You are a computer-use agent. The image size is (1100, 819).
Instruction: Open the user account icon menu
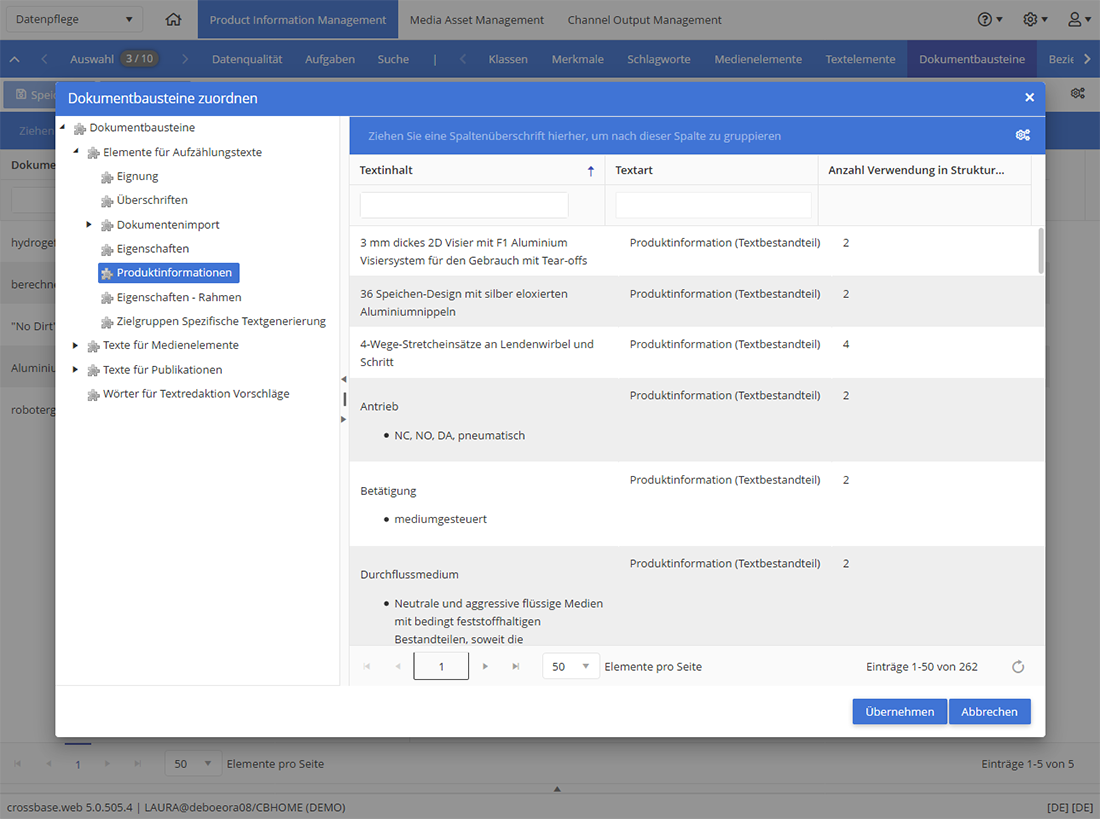(x=1078, y=20)
